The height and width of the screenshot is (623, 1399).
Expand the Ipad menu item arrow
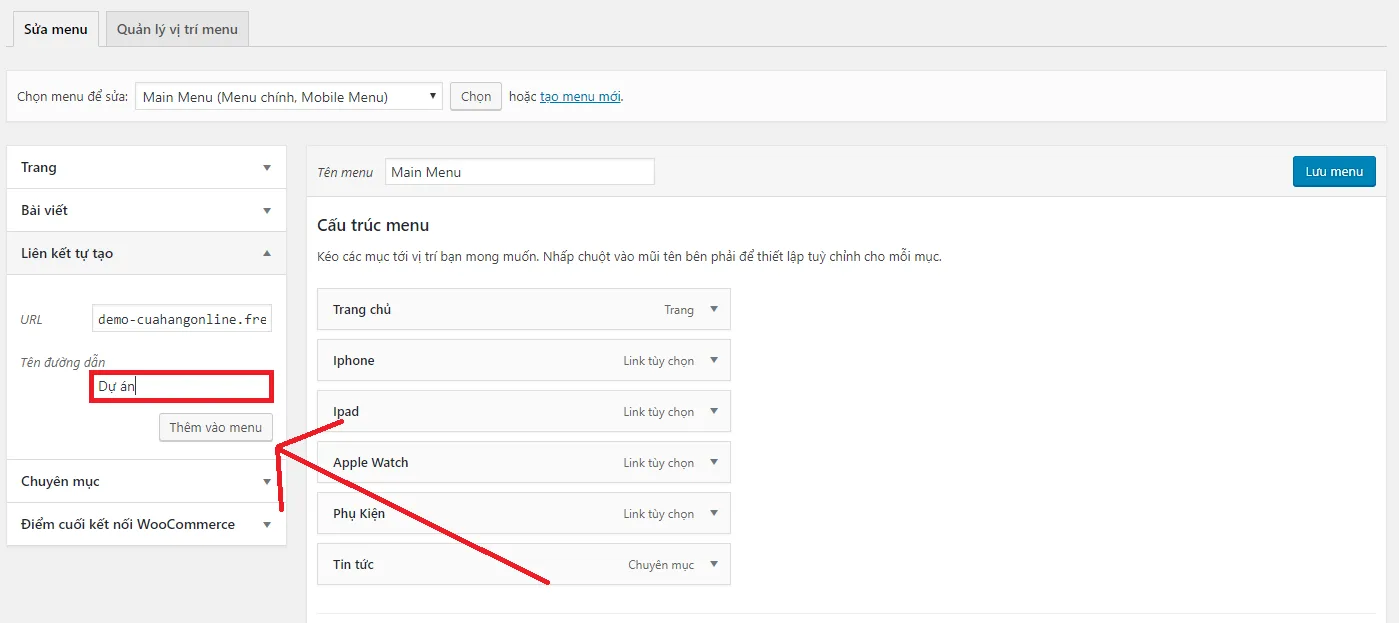coord(714,411)
